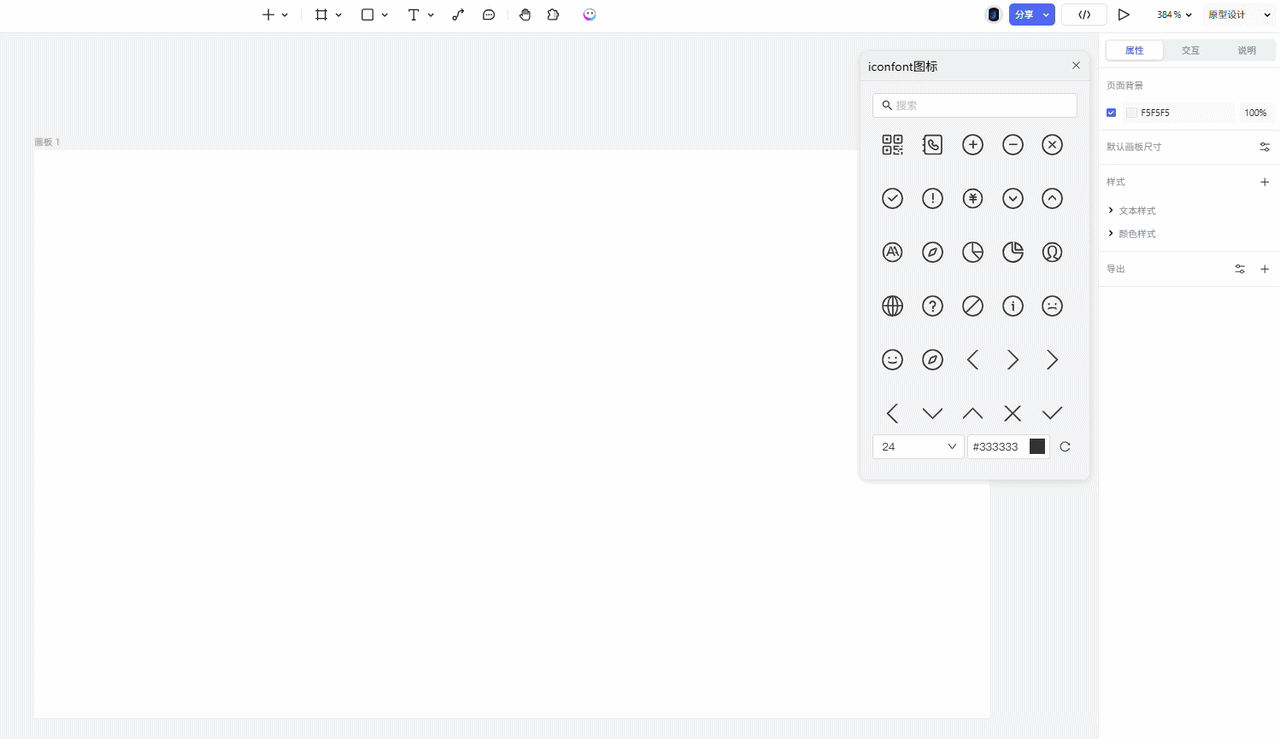Insert the pie chart icon with small slice
The width and height of the screenshot is (1280, 739).
[973, 252]
